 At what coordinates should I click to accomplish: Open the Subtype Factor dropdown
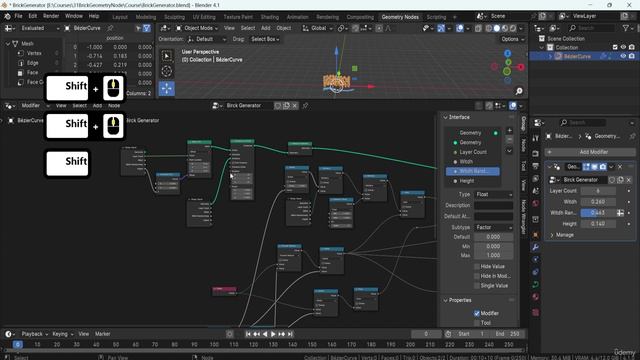493,227
